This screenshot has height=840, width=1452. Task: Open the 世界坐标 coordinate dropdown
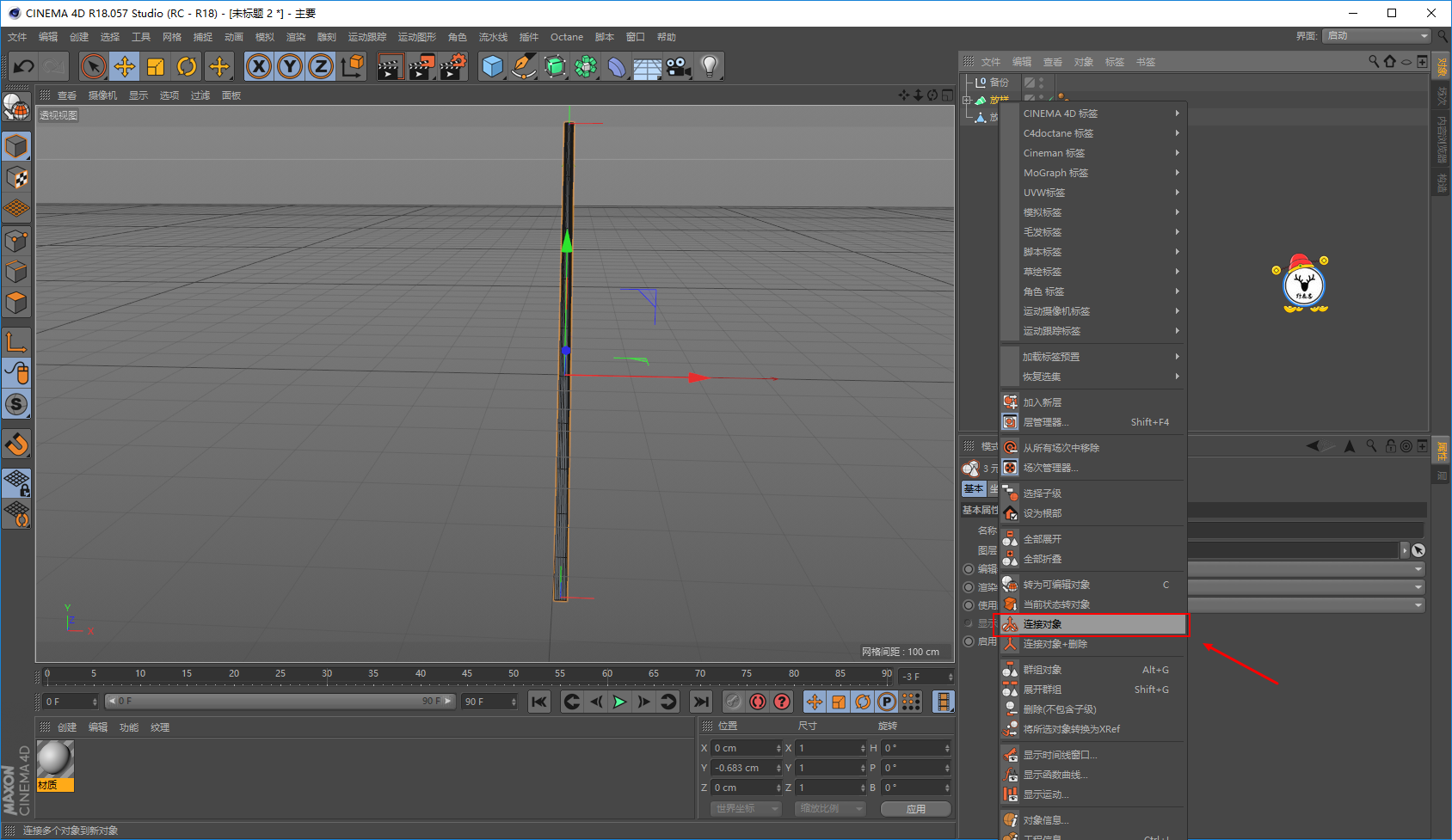coord(746,808)
